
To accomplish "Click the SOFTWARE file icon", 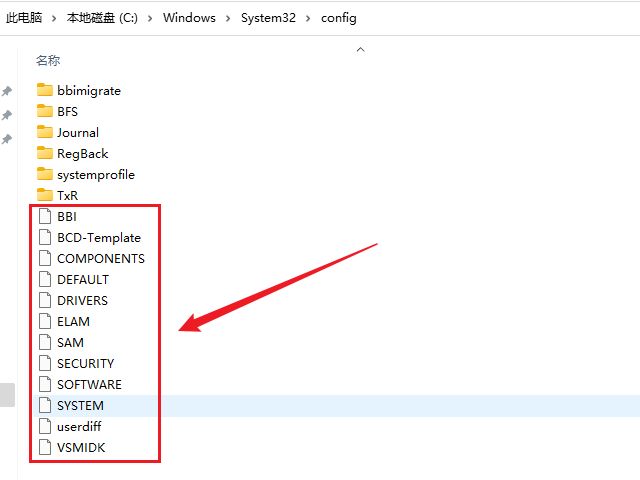I will [44, 384].
